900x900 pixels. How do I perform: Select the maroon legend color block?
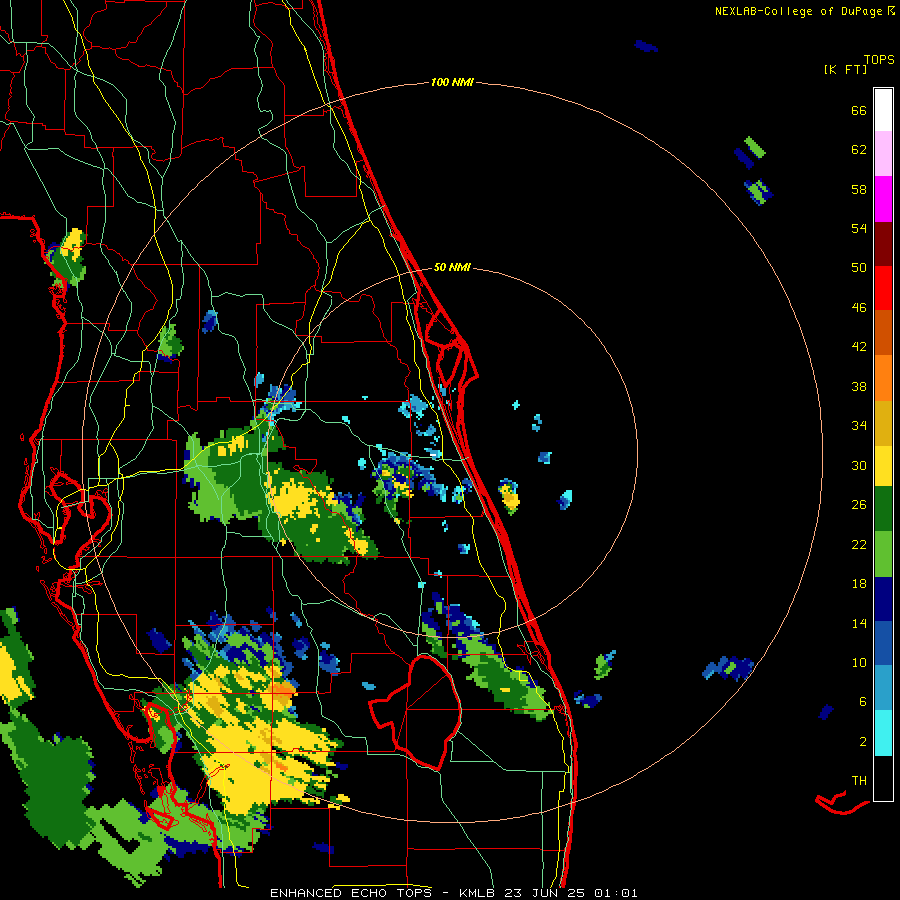883,243
